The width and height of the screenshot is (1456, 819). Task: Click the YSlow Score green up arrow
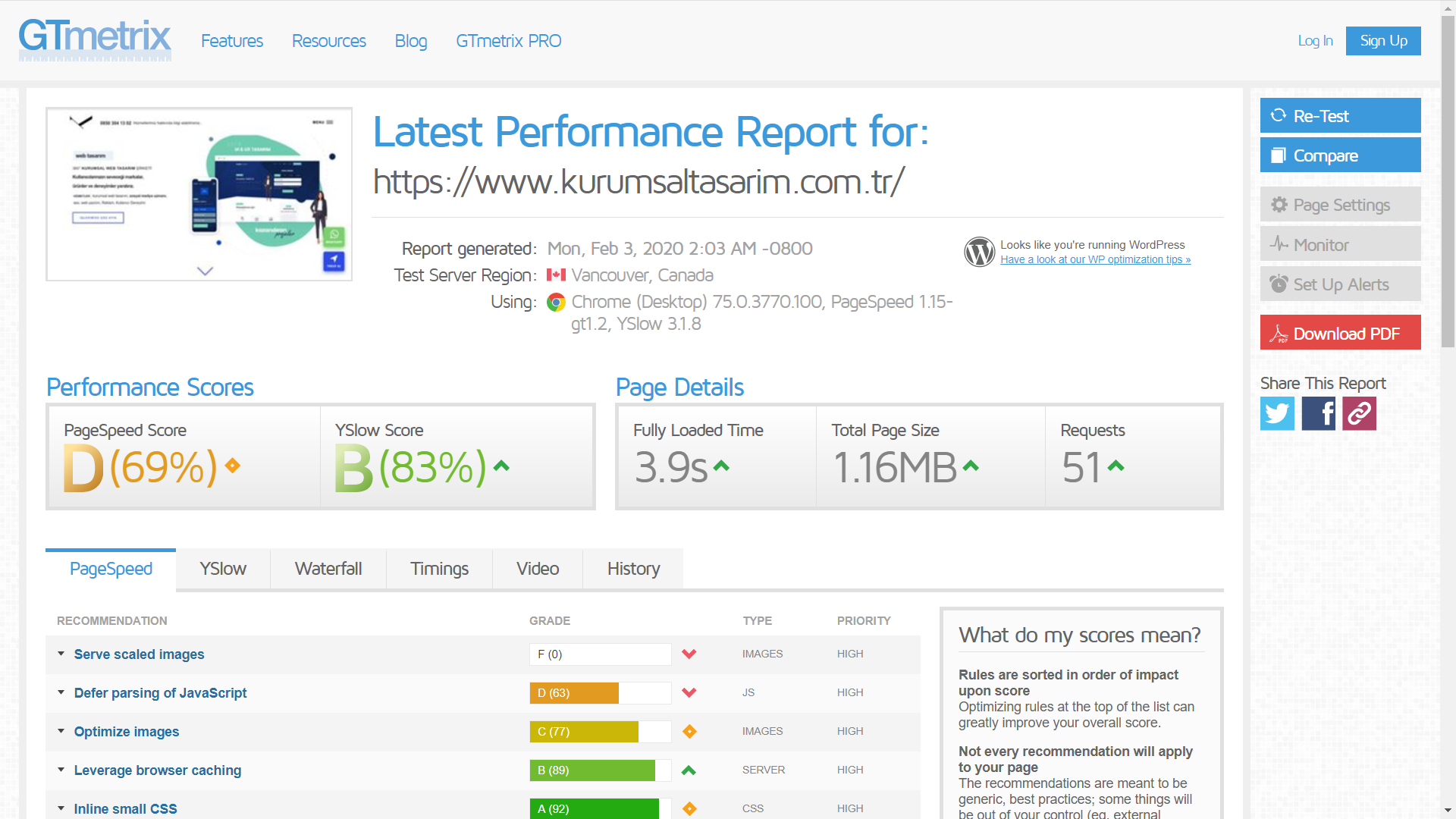pos(501,466)
